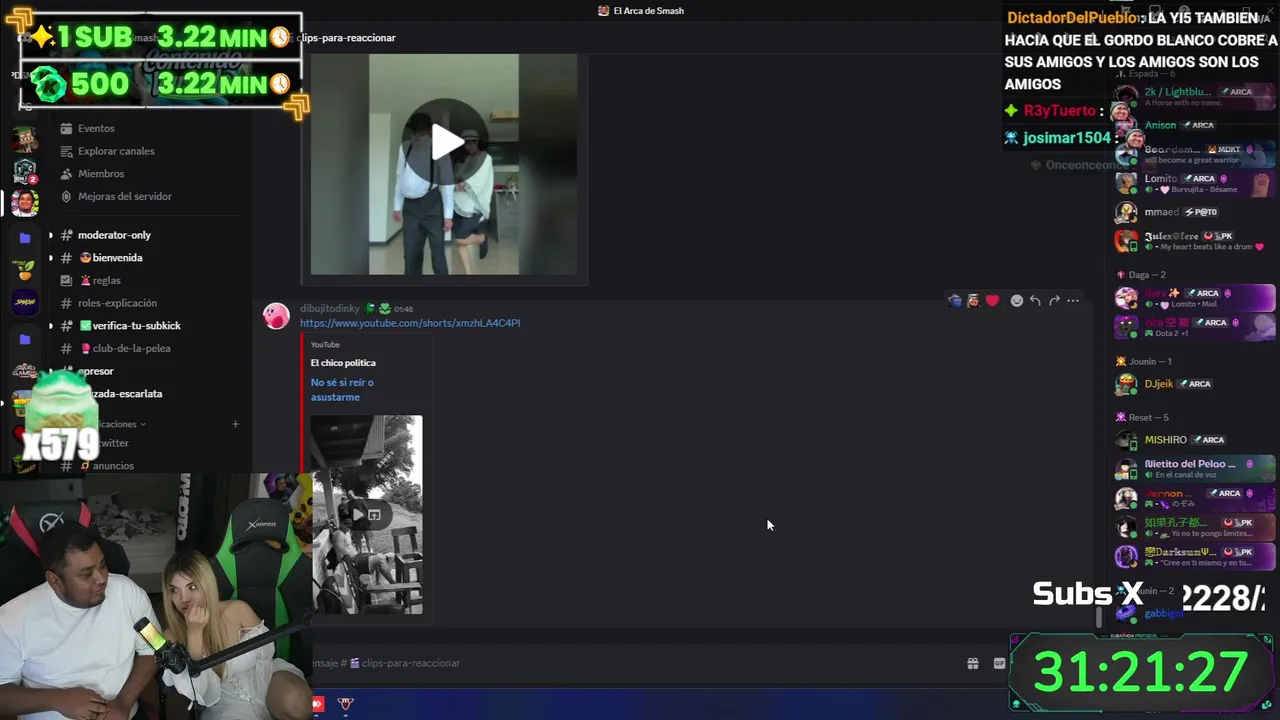Open the club-de-la-pelea channel
The image size is (1280, 720).
(131, 349)
